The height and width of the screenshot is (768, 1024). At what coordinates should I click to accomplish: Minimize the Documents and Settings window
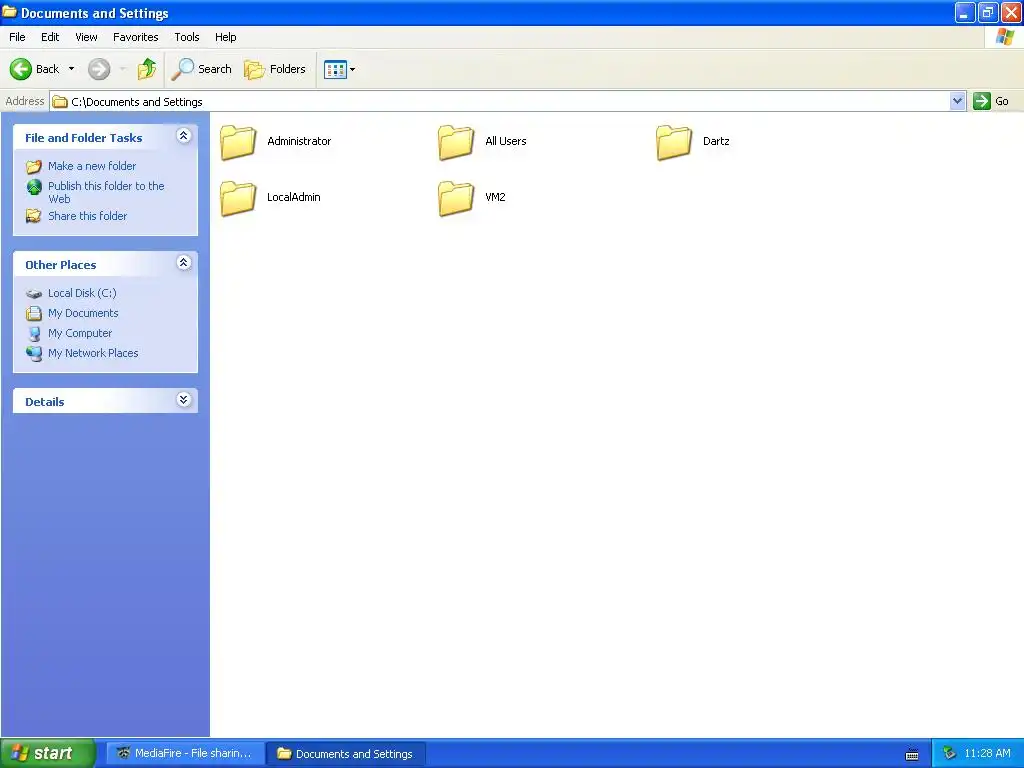(965, 12)
